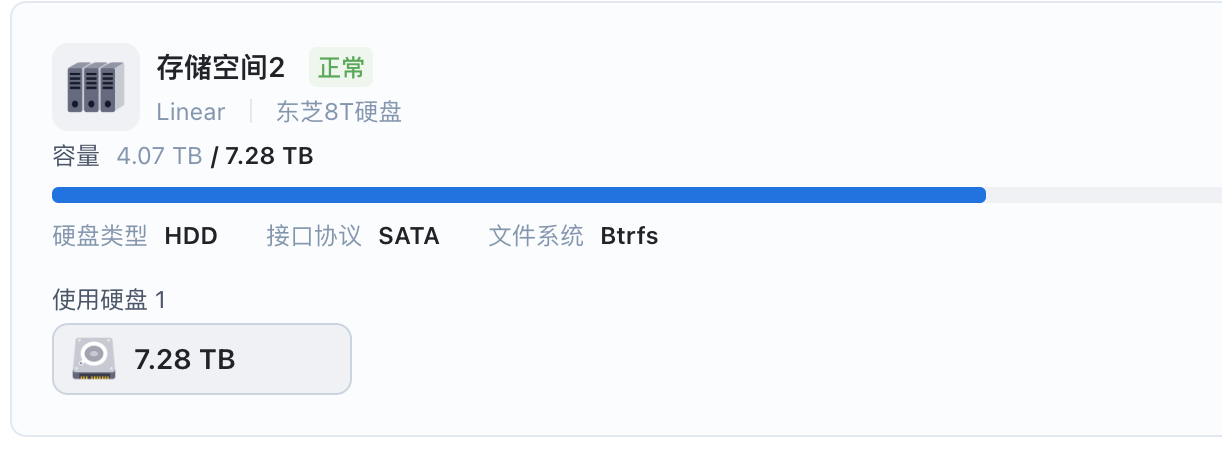This screenshot has width=1222, height=456.
Task: Click the blue filled capacity usage bar
Action: click(x=519, y=195)
